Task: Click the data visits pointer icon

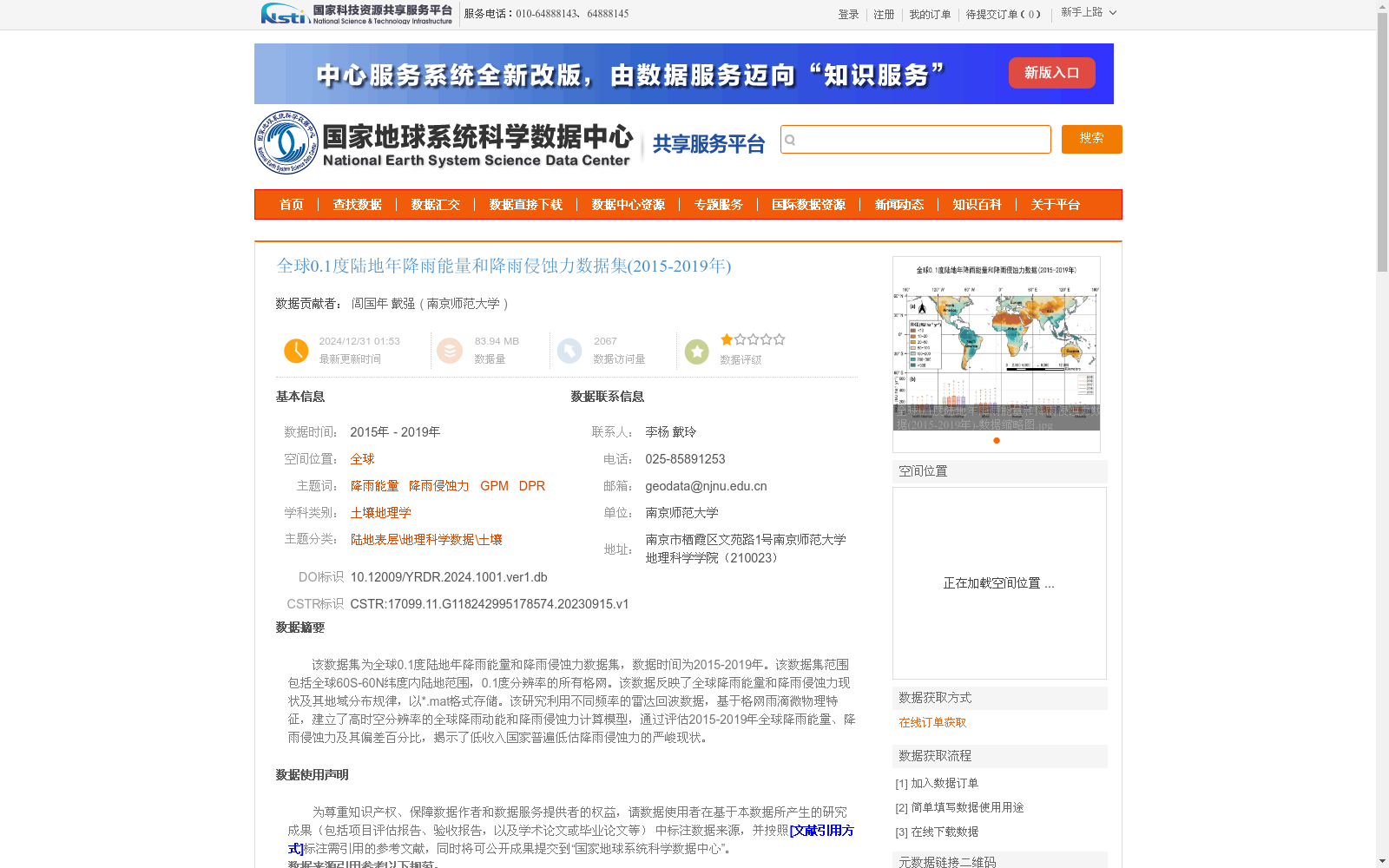Action: coord(569,351)
